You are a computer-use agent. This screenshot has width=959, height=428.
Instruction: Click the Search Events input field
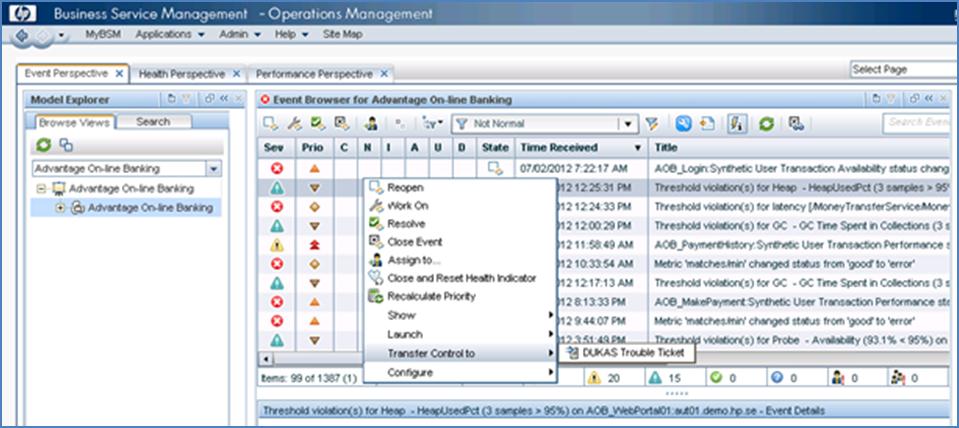pyautogui.click(x=918, y=122)
